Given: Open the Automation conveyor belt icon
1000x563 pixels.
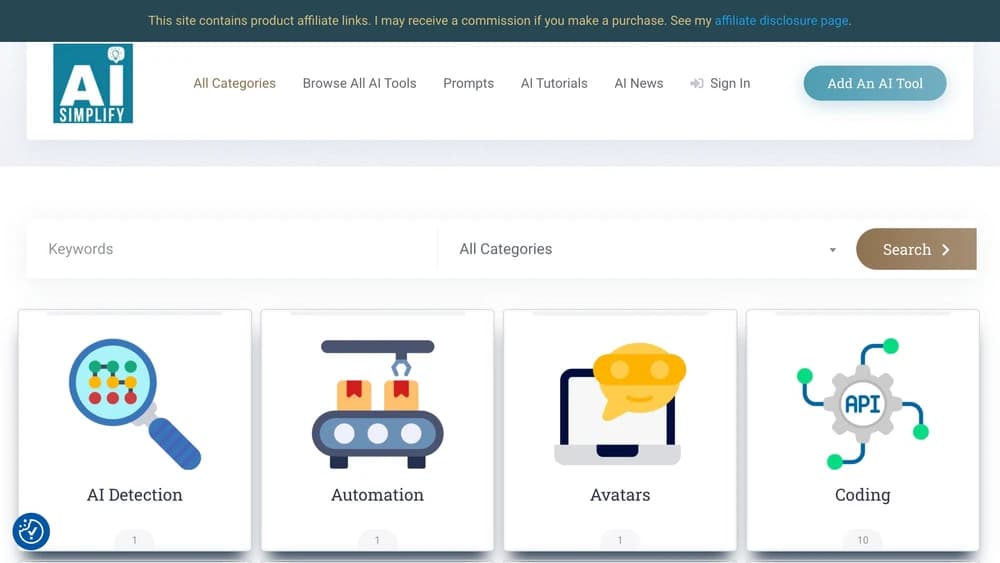Looking at the screenshot, I should point(378,404).
